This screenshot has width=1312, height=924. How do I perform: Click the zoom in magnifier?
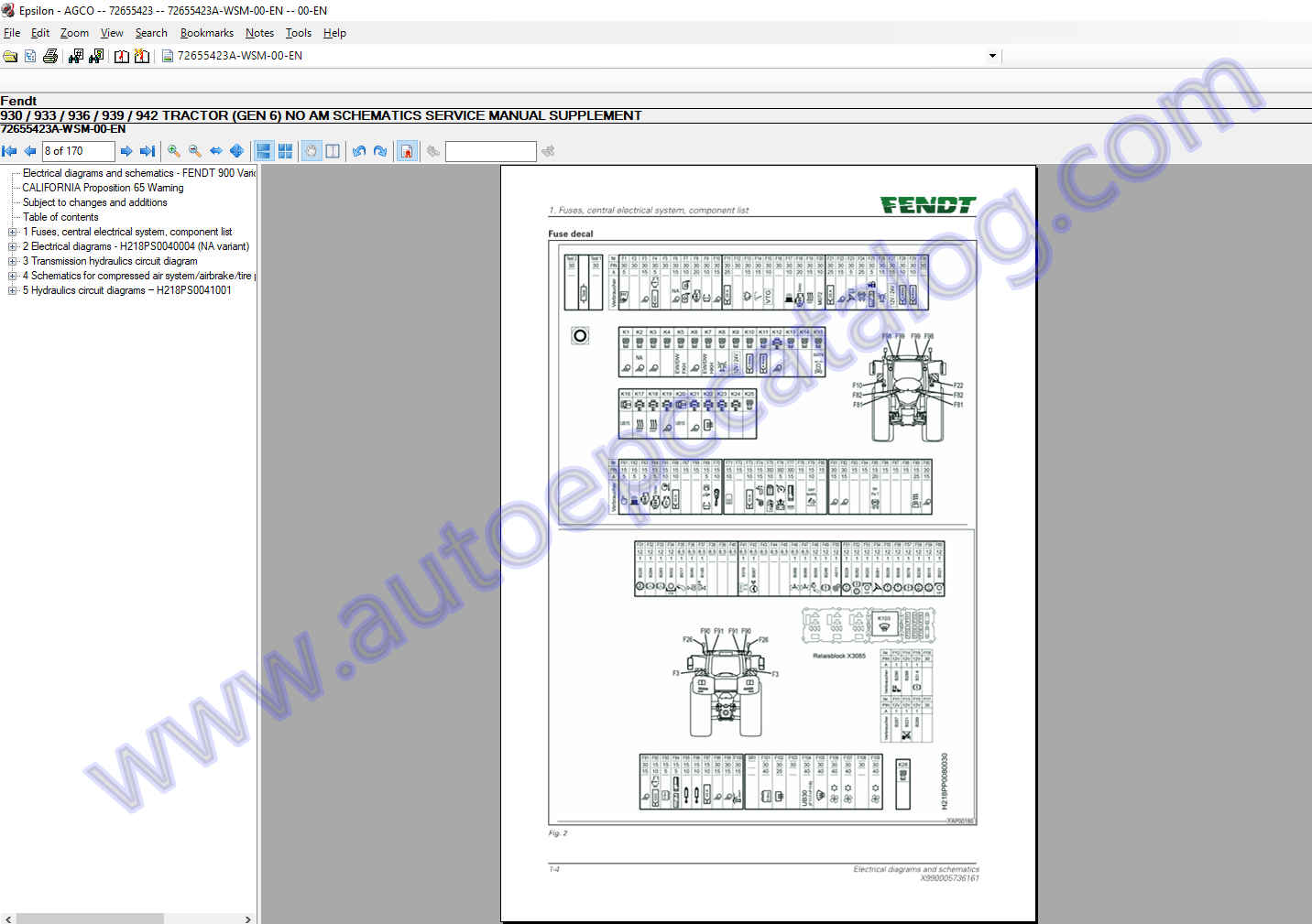pyautogui.click(x=173, y=151)
